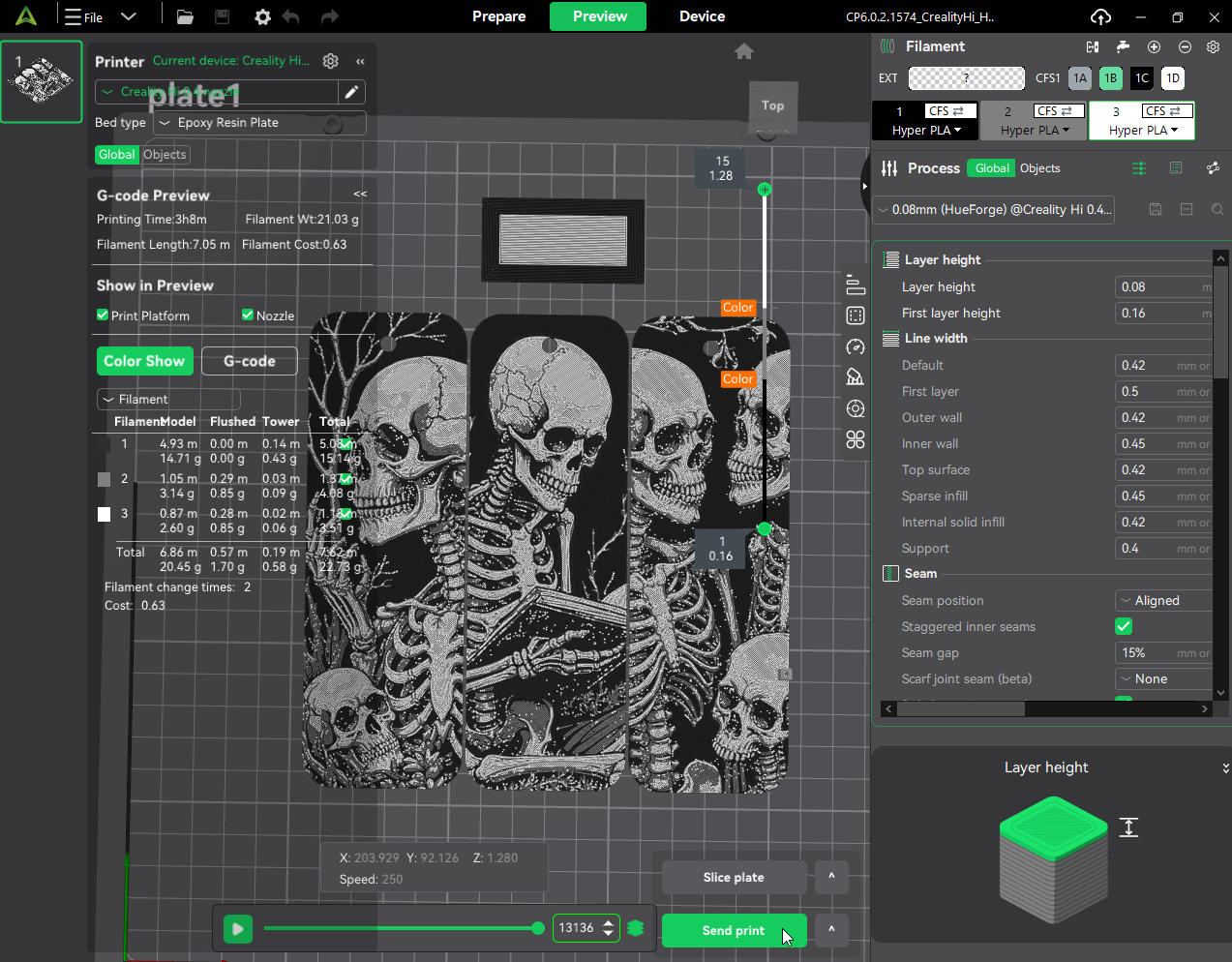Toggle the Print Platform checkbox
The image size is (1232, 962).
pyautogui.click(x=103, y=315)
